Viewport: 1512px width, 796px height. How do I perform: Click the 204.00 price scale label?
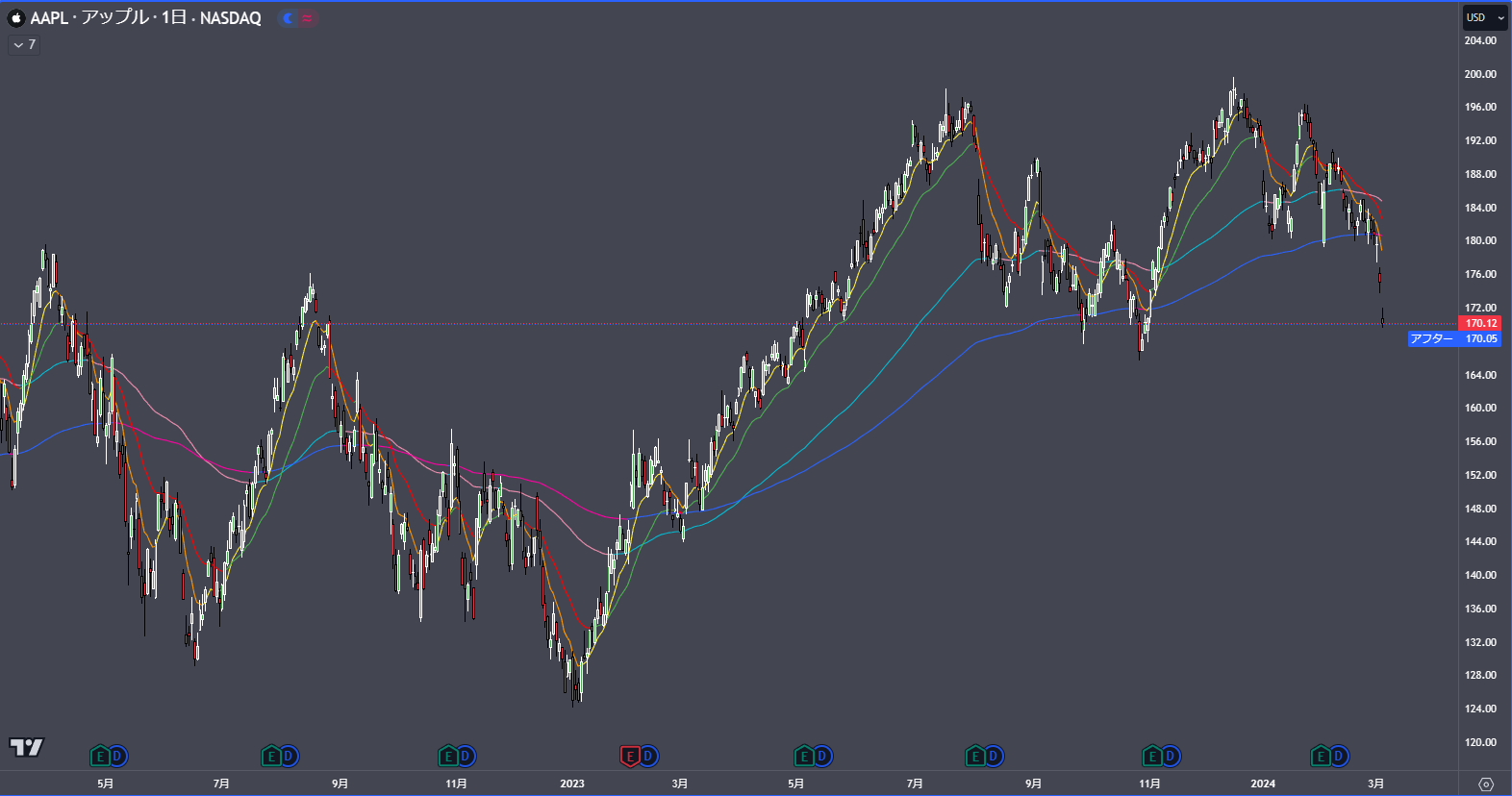coord(1480,40)
